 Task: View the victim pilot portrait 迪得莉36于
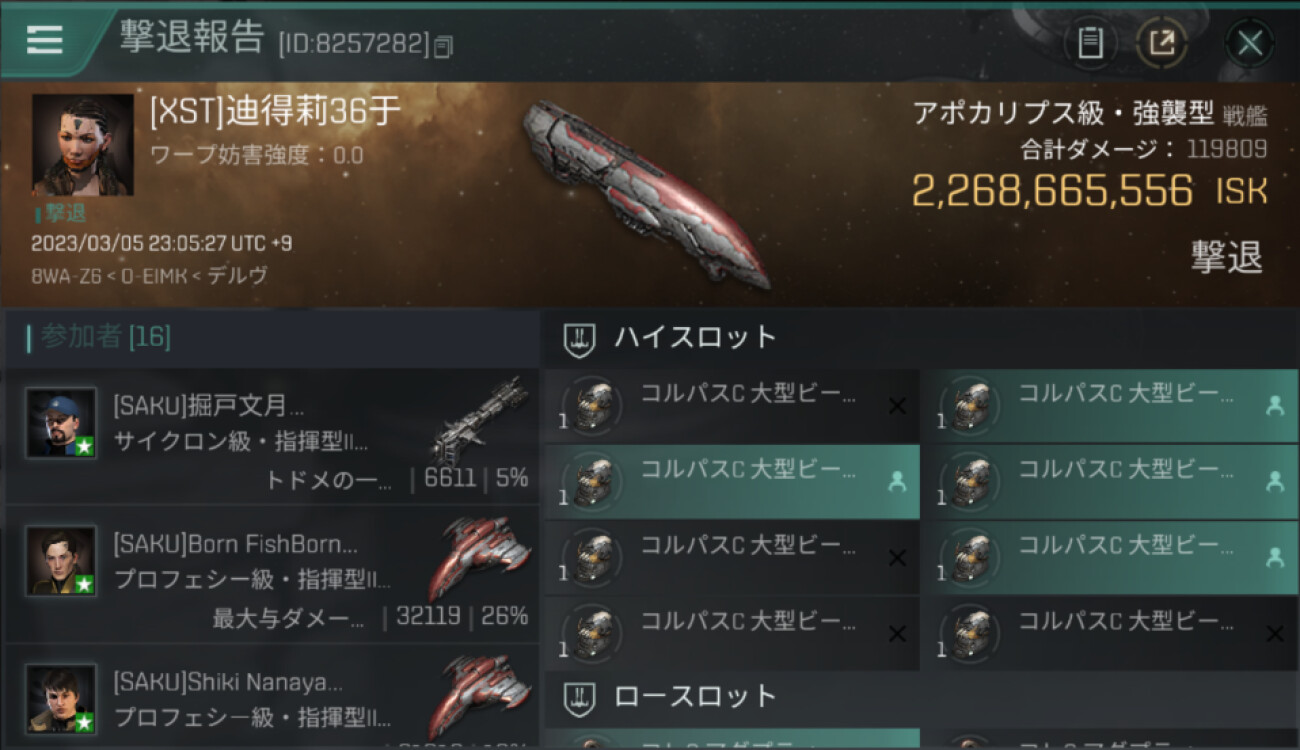pos(83,145)
